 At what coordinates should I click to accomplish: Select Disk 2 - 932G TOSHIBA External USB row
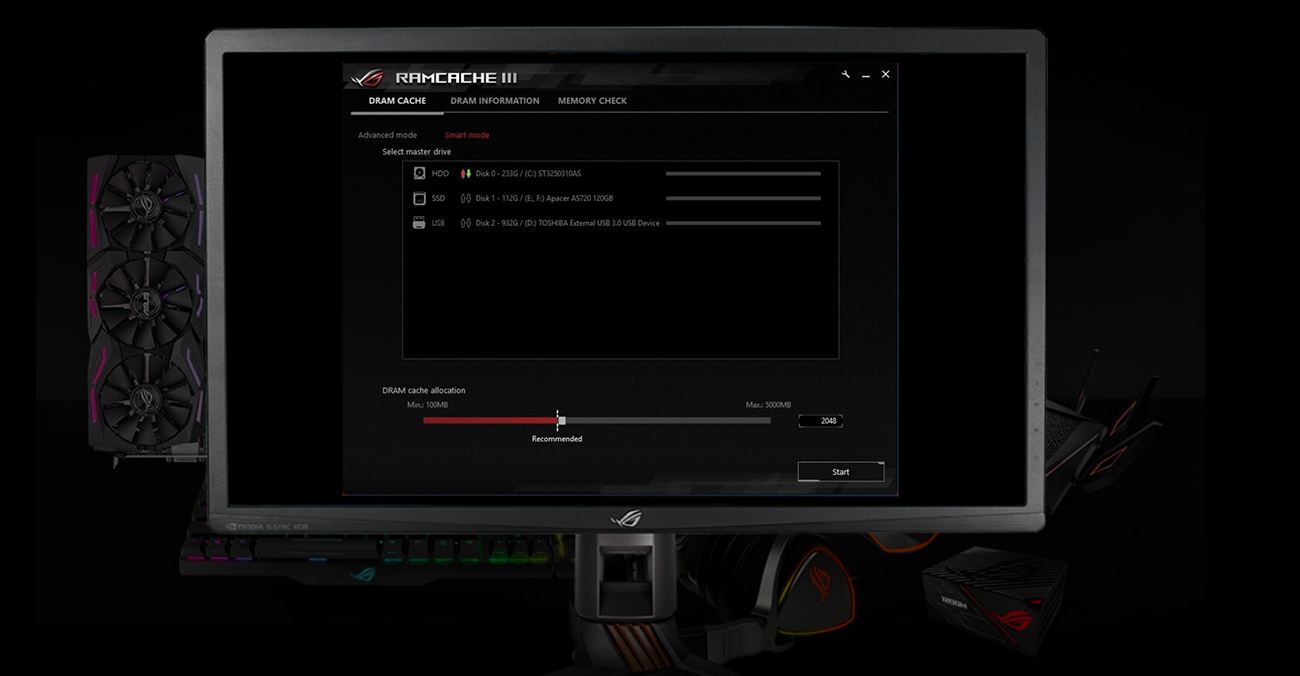(x=617, y=223)
